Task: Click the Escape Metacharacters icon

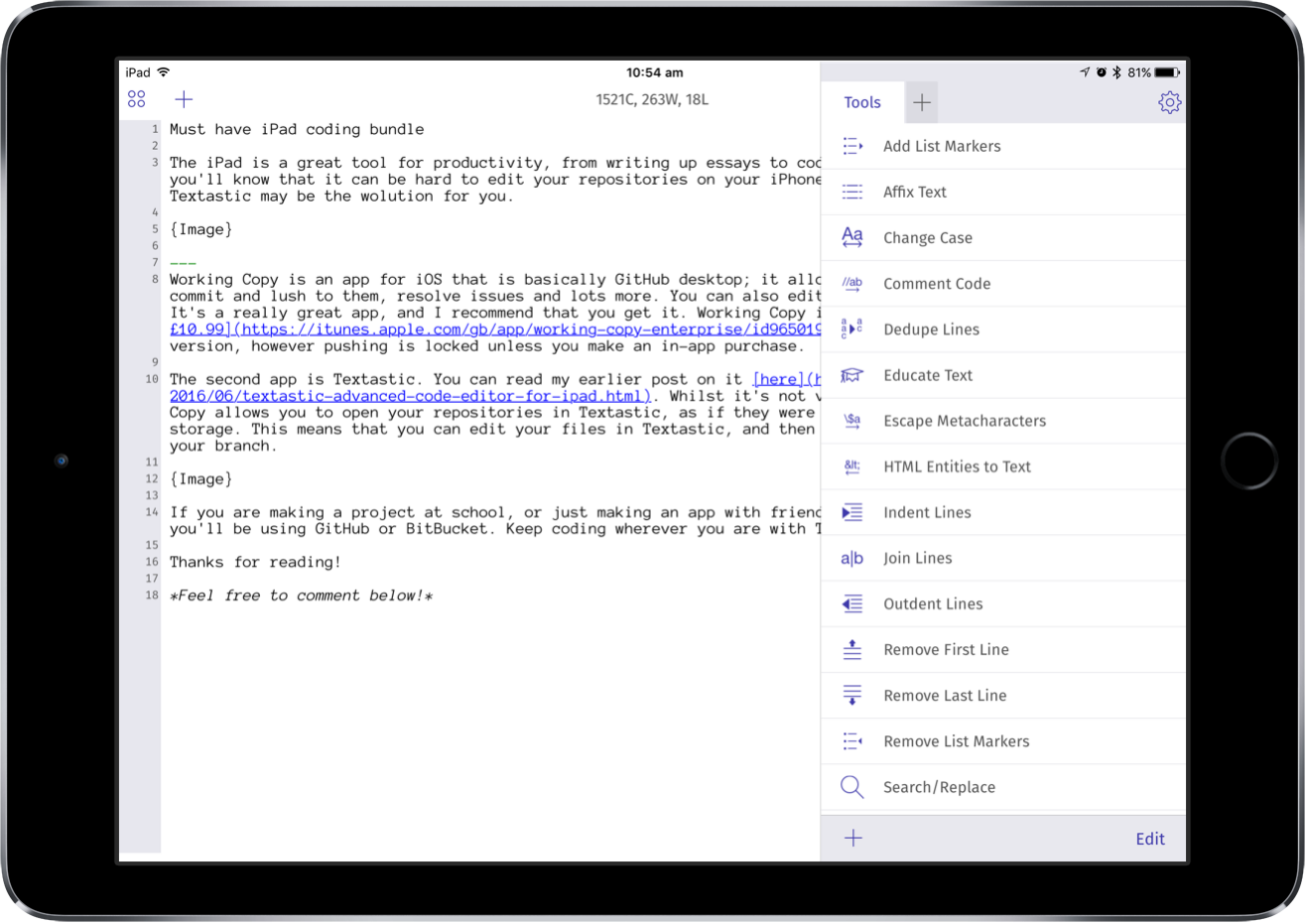Action: tap(852, 420)
